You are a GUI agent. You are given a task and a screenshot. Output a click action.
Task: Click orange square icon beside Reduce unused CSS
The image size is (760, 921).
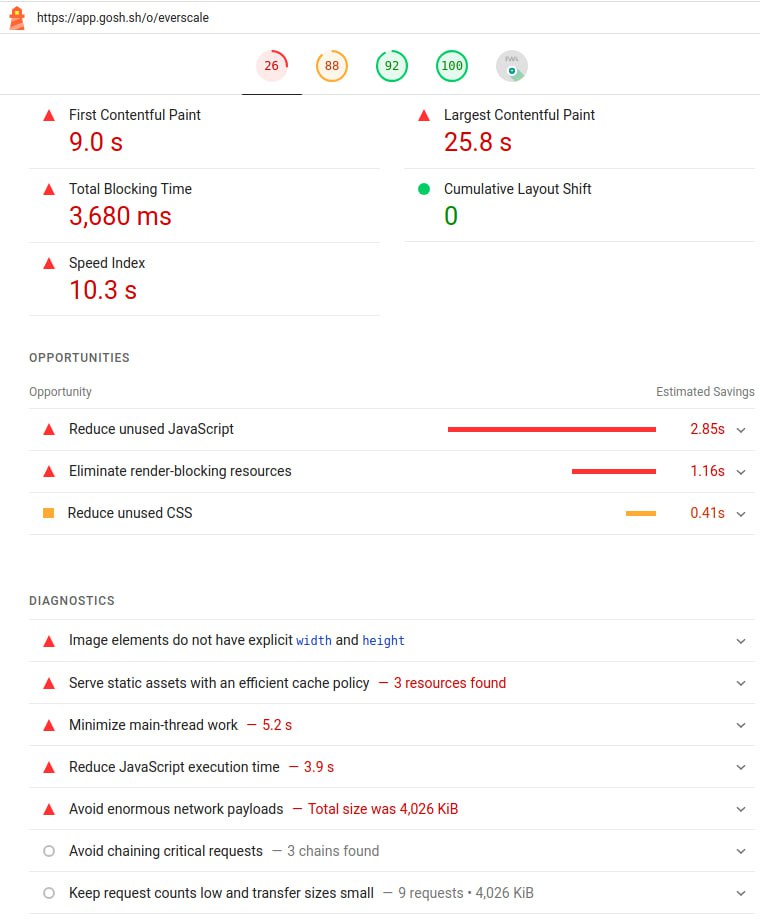[48, 513]
